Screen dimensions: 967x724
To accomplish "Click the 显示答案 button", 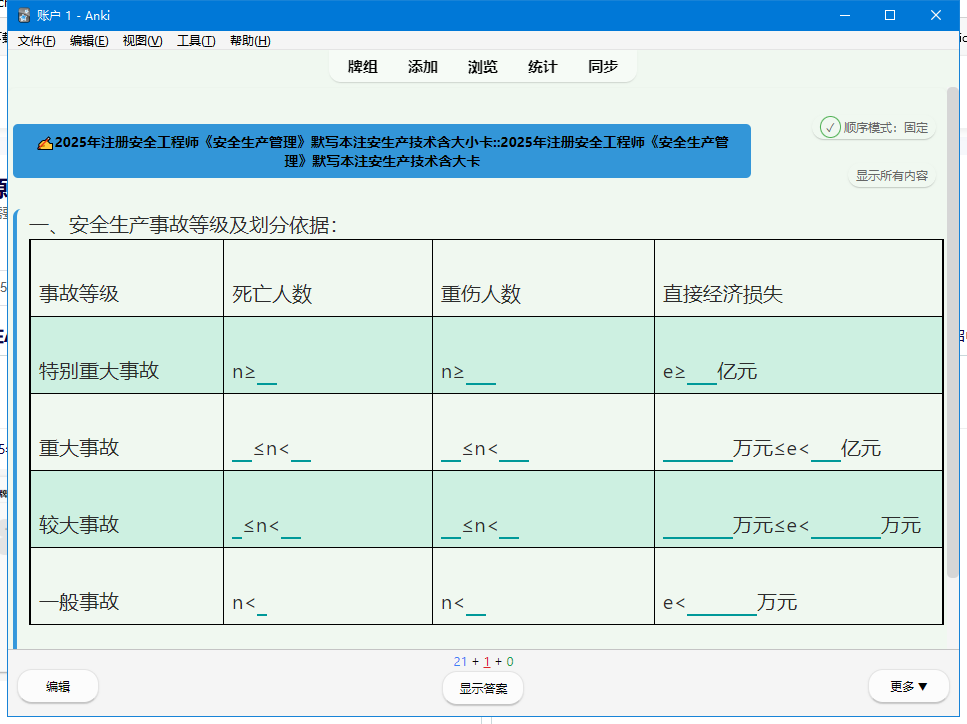I will pyautogui.click(x=483, y=688).
